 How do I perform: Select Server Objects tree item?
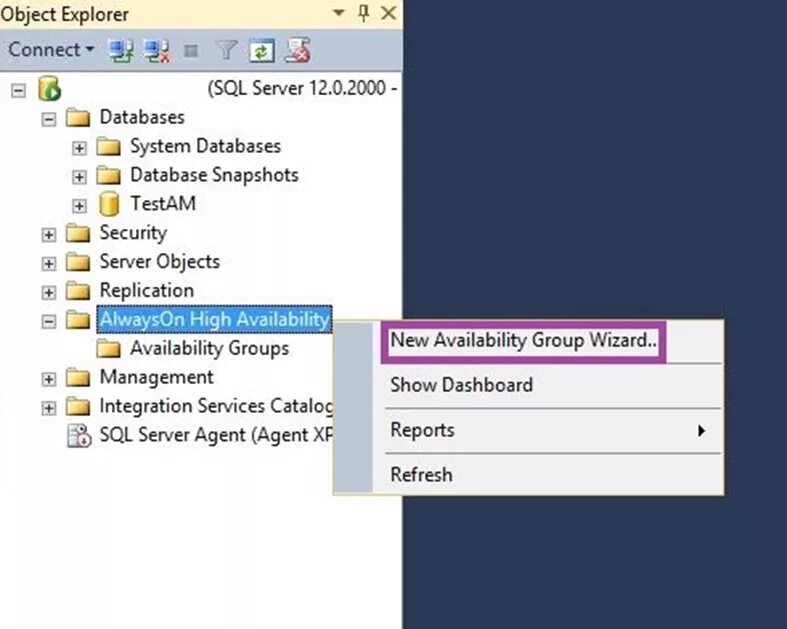160,262
